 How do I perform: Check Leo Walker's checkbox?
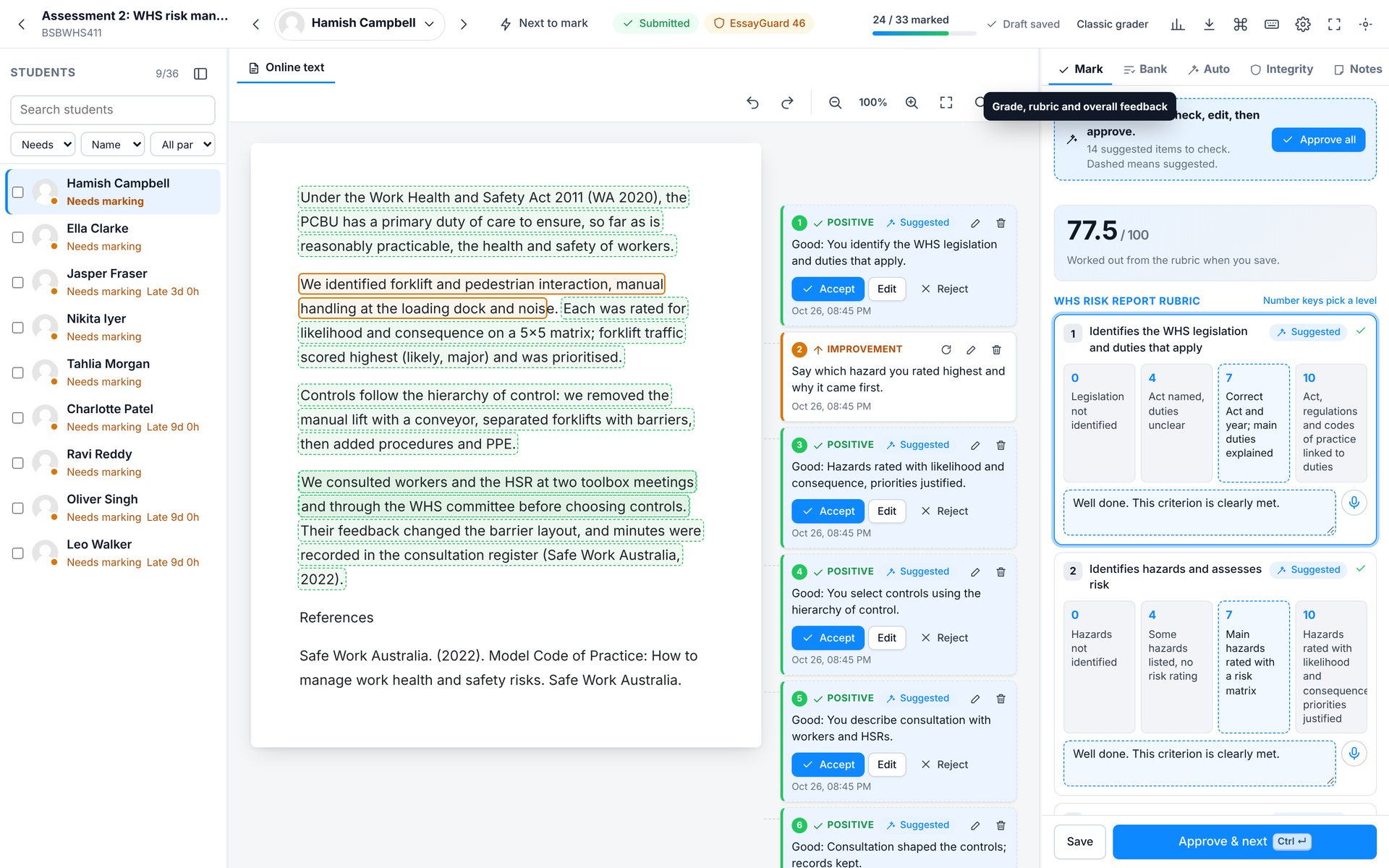[x=18, y=553]
